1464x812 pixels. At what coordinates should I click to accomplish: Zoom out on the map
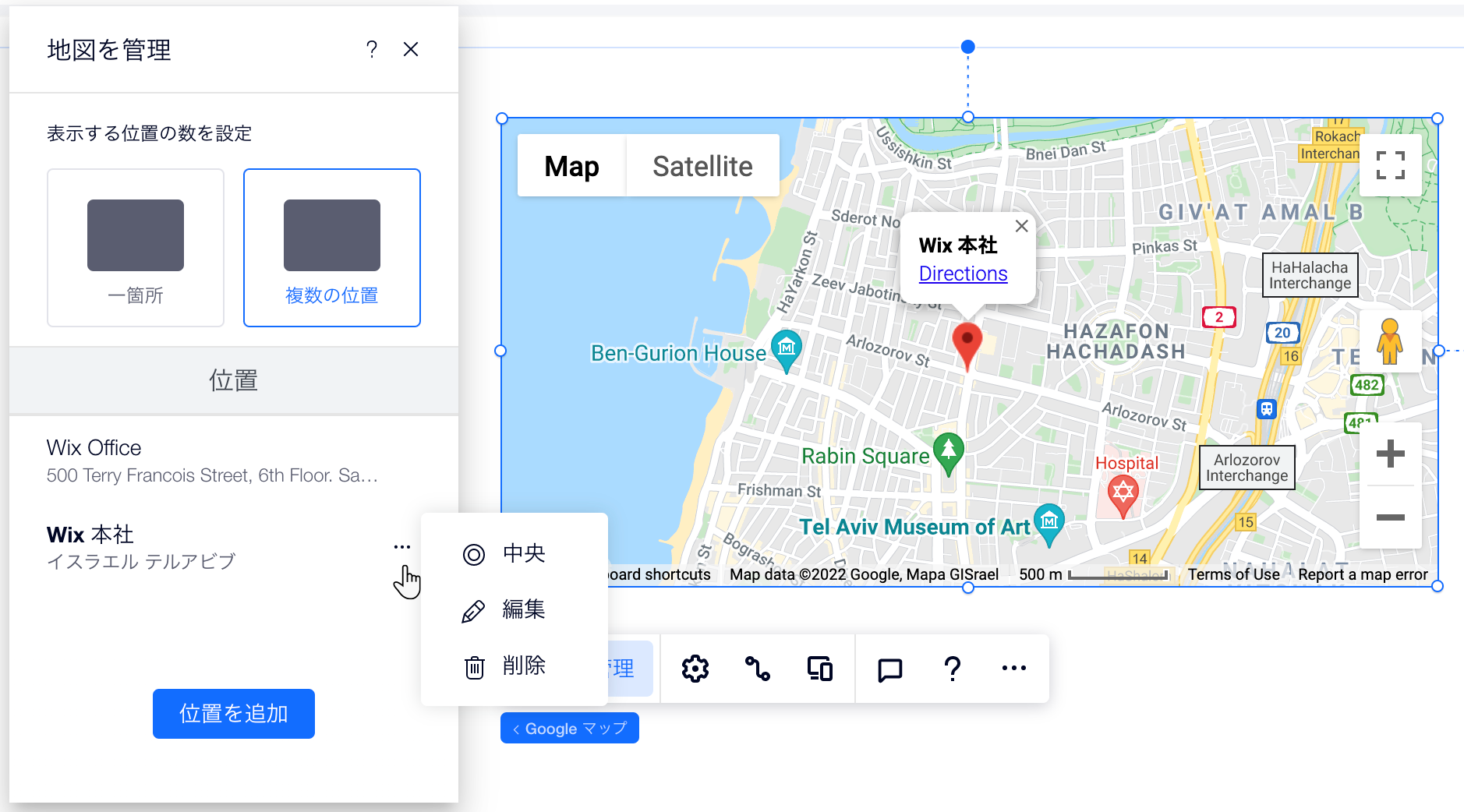pos(1391,518)
